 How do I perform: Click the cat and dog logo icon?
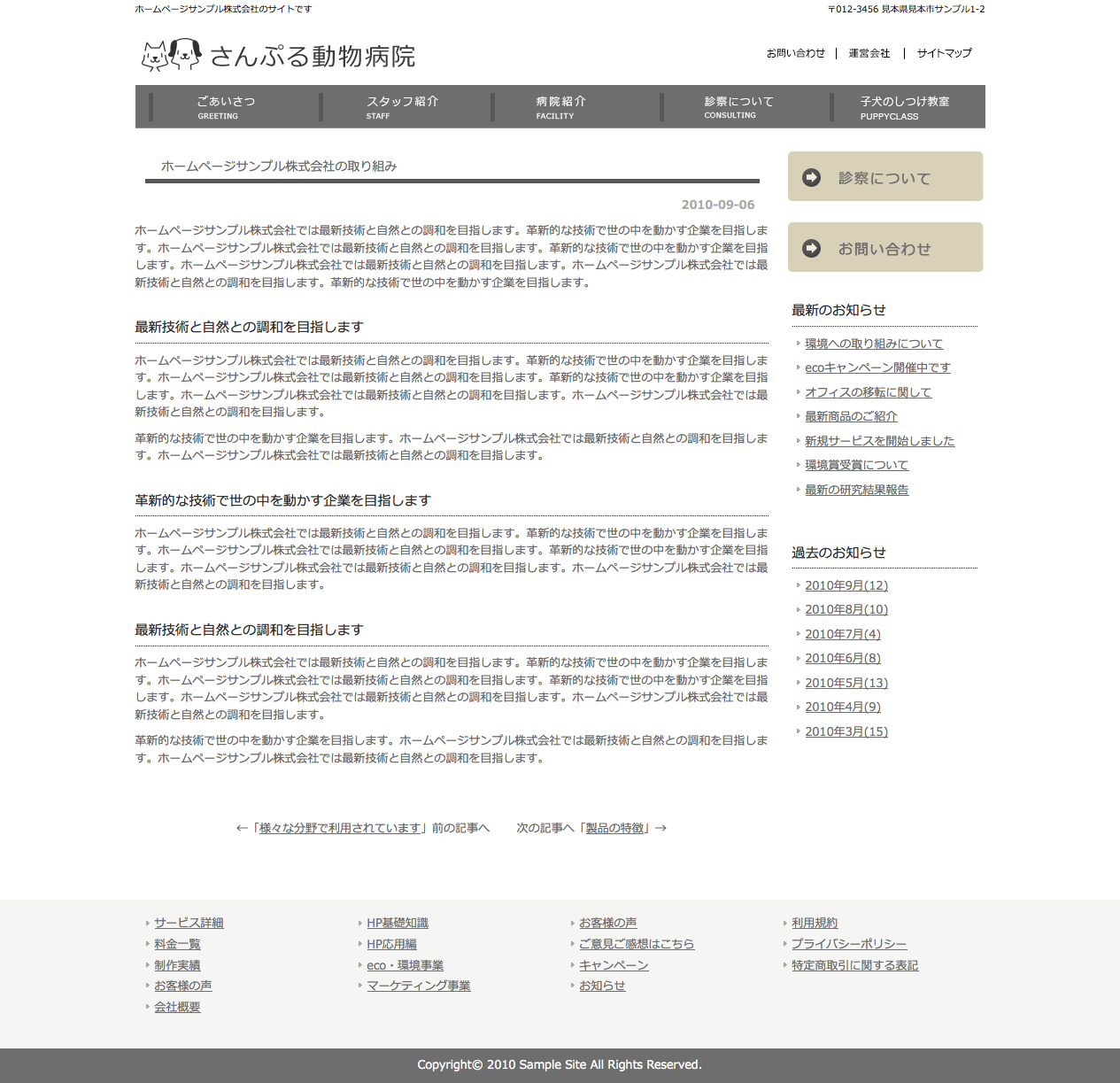pos(171,55)
